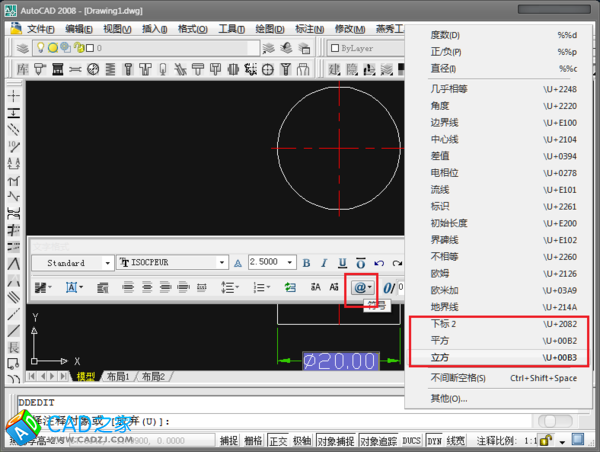600x452 pixels.
Task: Click the undo arrow in text editor
Action: click(381, 263)
